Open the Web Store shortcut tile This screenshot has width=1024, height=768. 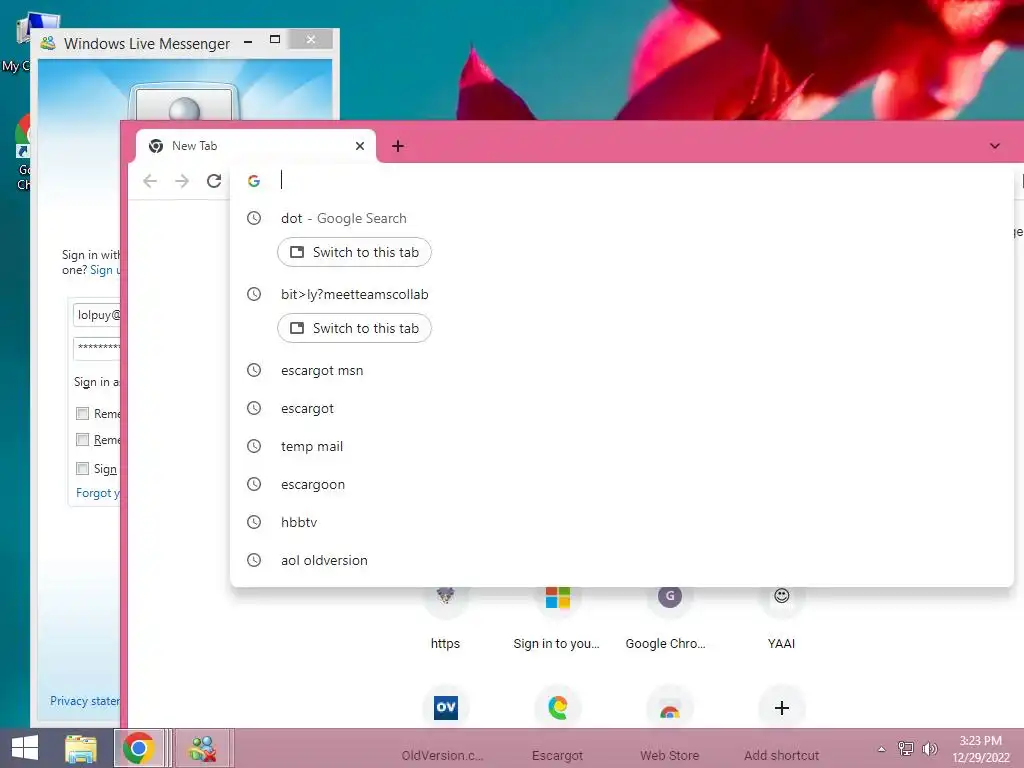[x=669, y=725]
